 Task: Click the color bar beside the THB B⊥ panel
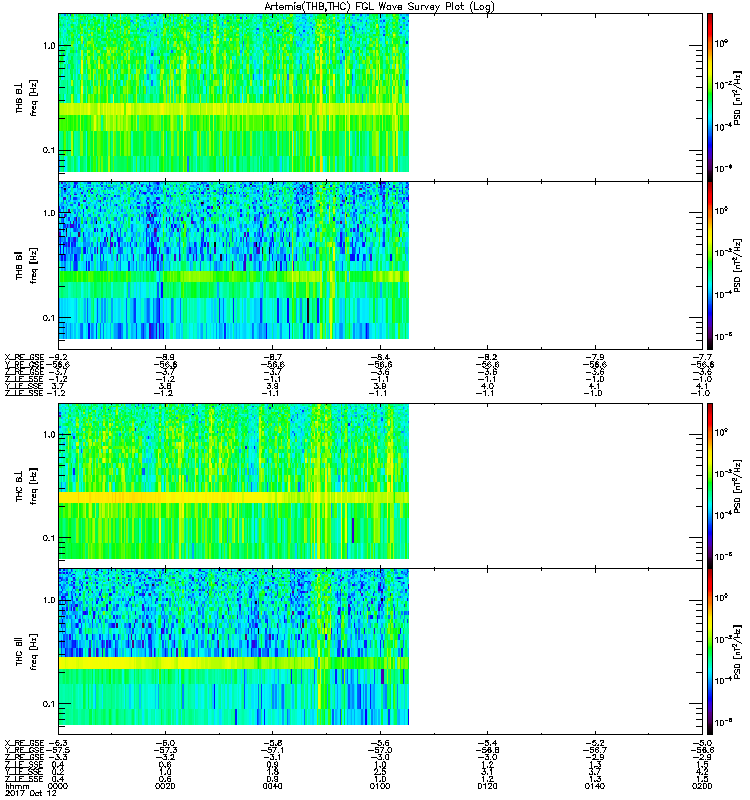coord(710,97)
